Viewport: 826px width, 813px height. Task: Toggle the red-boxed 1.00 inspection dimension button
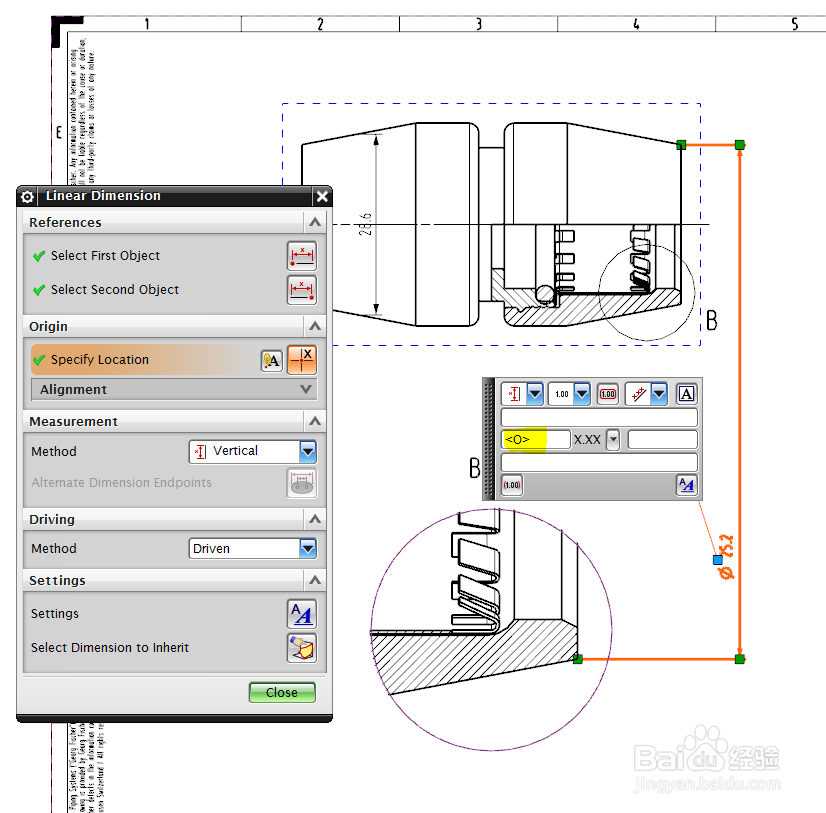tap(608, 394)
